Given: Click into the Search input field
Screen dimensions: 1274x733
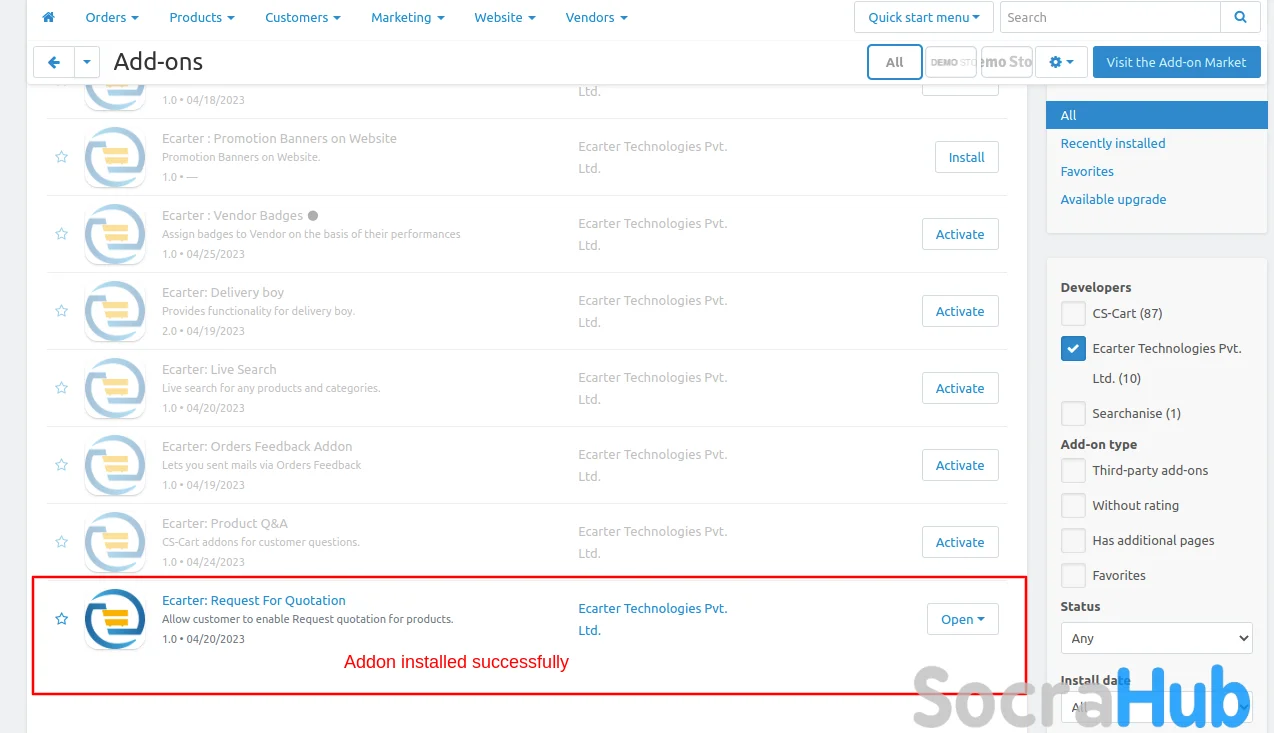Looking at the screenshot, I should (x=1110, y=17).
